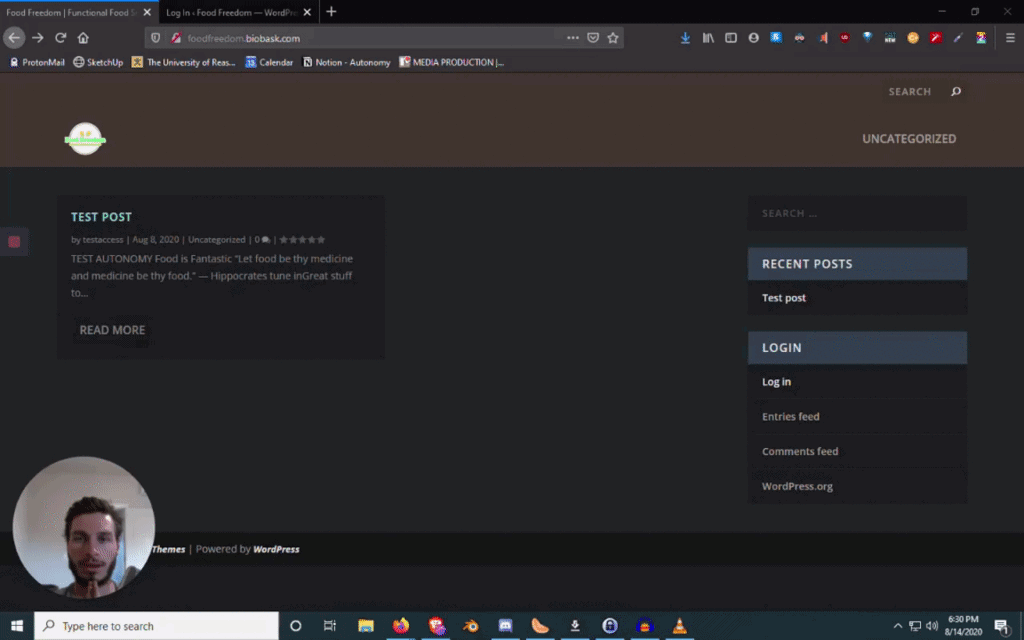Click the red pickaxe extension icon

click(x=936, y=38)
